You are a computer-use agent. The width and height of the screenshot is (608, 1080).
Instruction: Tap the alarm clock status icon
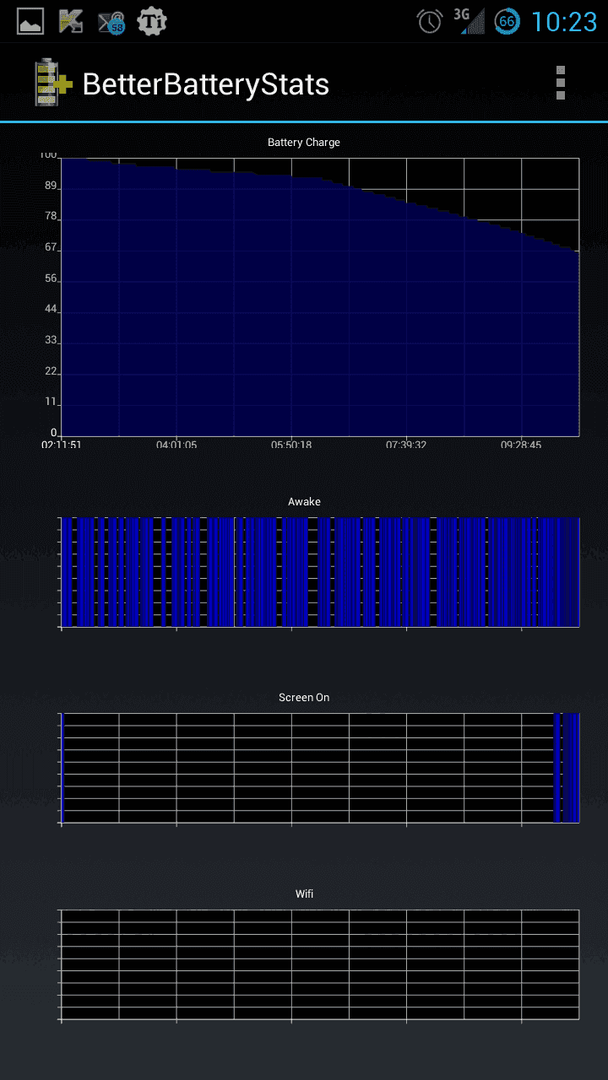430,22
